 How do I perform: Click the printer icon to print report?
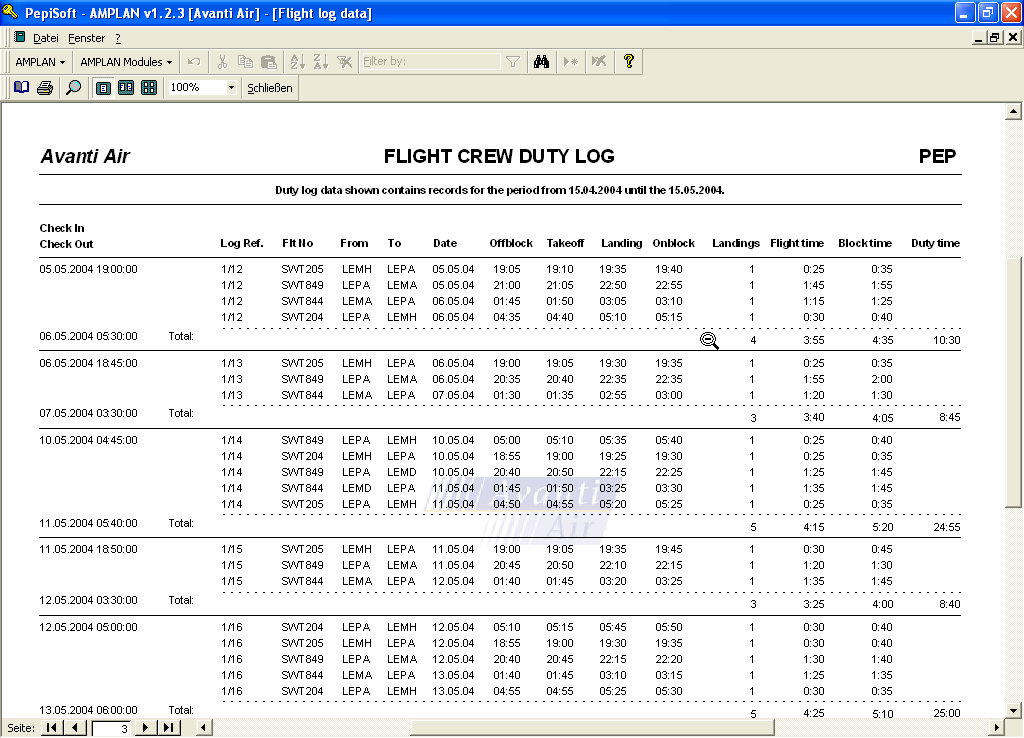tap(45, 88)
